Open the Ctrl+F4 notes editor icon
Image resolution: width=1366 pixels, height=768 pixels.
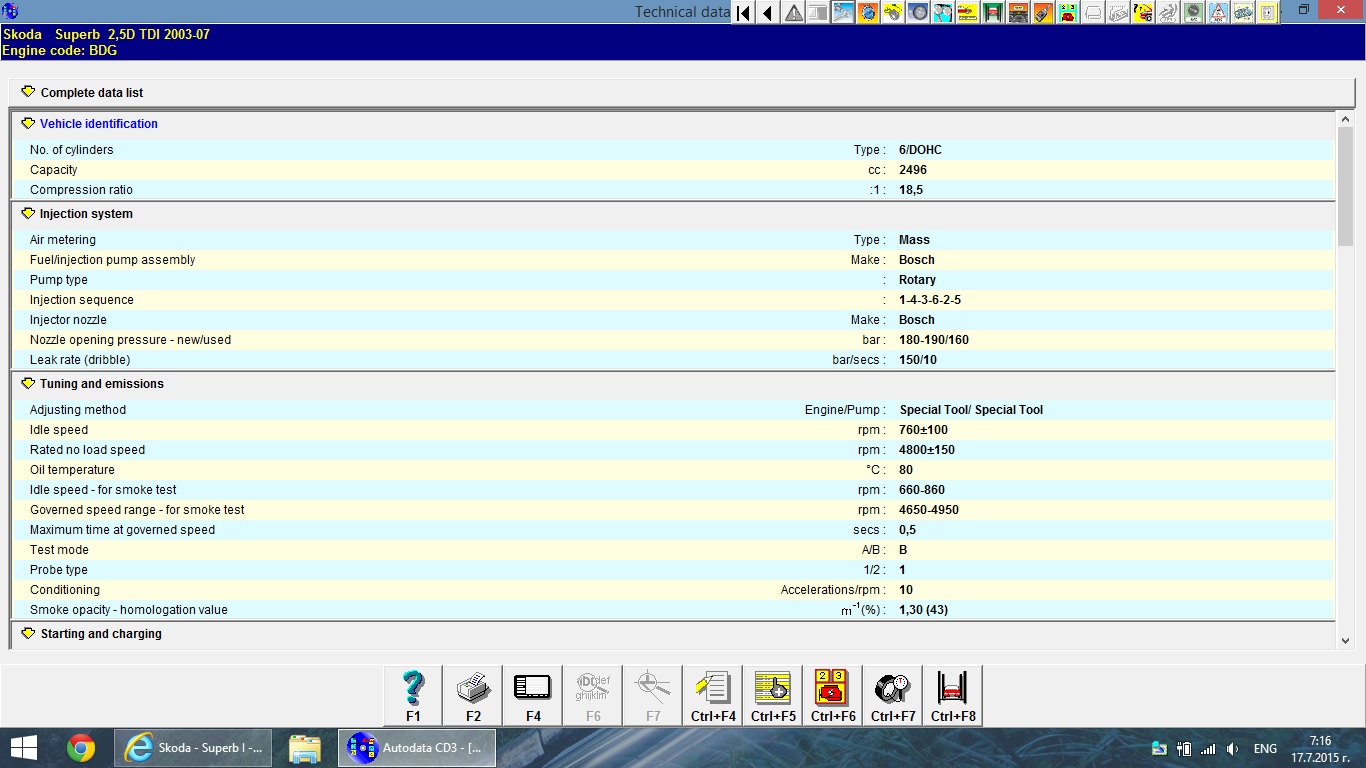pos(713,695)
